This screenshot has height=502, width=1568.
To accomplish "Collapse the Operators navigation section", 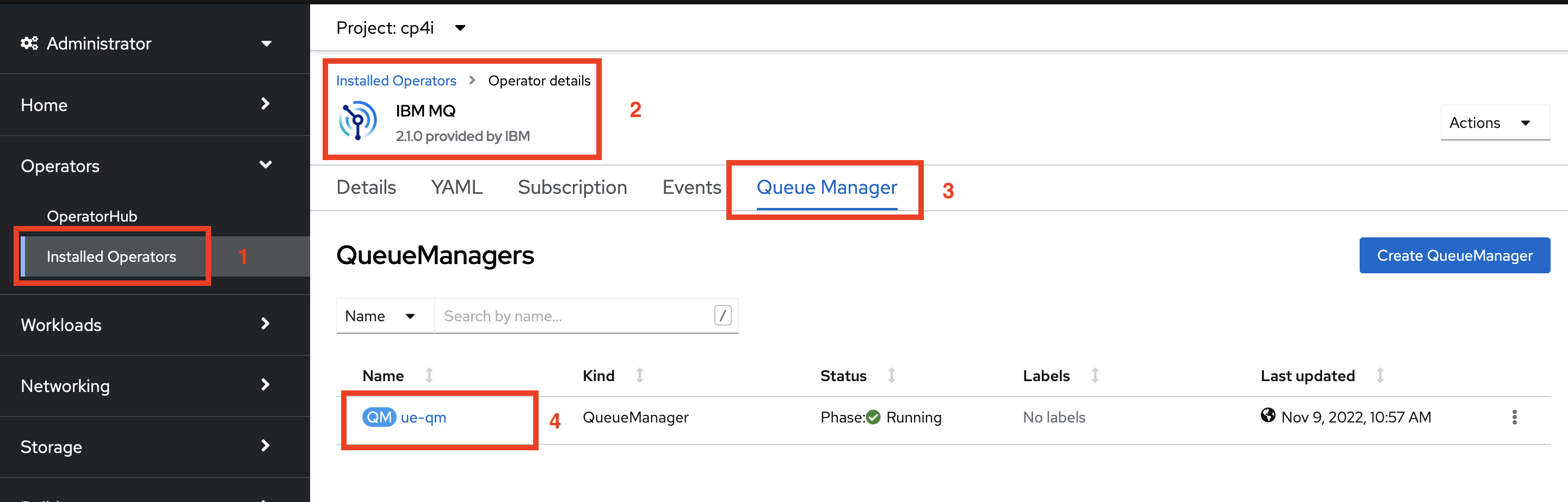I will click(x=155, y=166).
